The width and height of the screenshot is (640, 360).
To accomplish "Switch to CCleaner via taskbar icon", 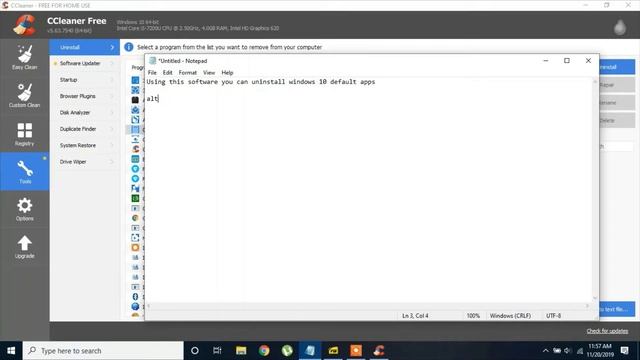I will point(379,351).
